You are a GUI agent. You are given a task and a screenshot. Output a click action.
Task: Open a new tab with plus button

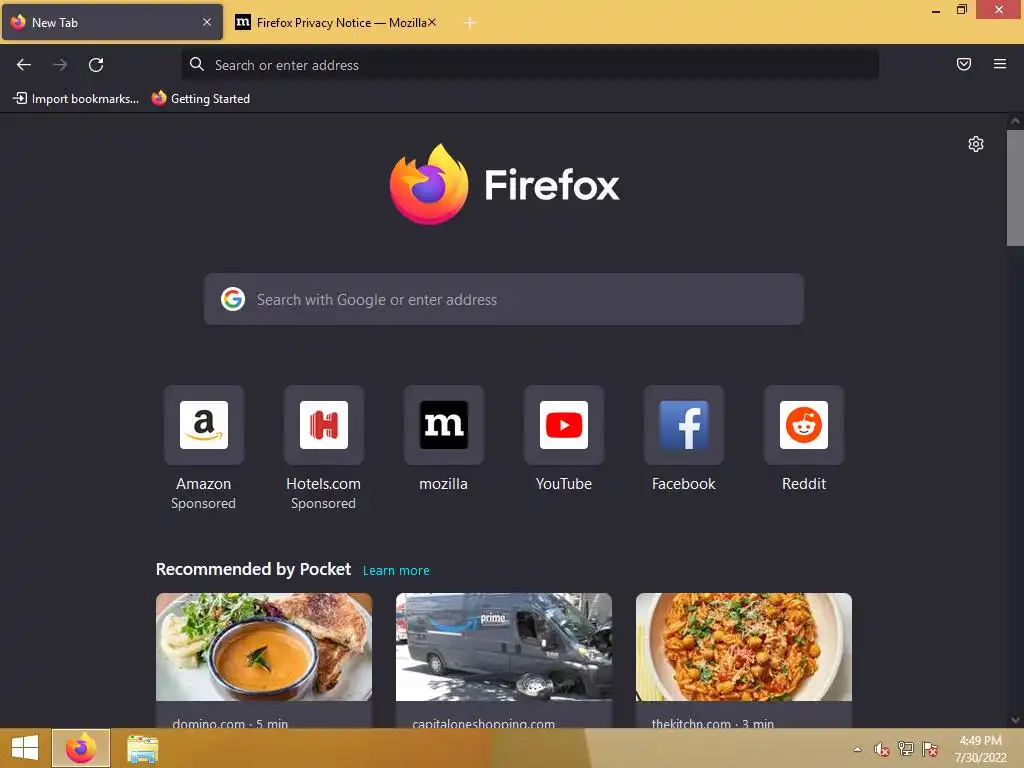click(x=470, y=23)
